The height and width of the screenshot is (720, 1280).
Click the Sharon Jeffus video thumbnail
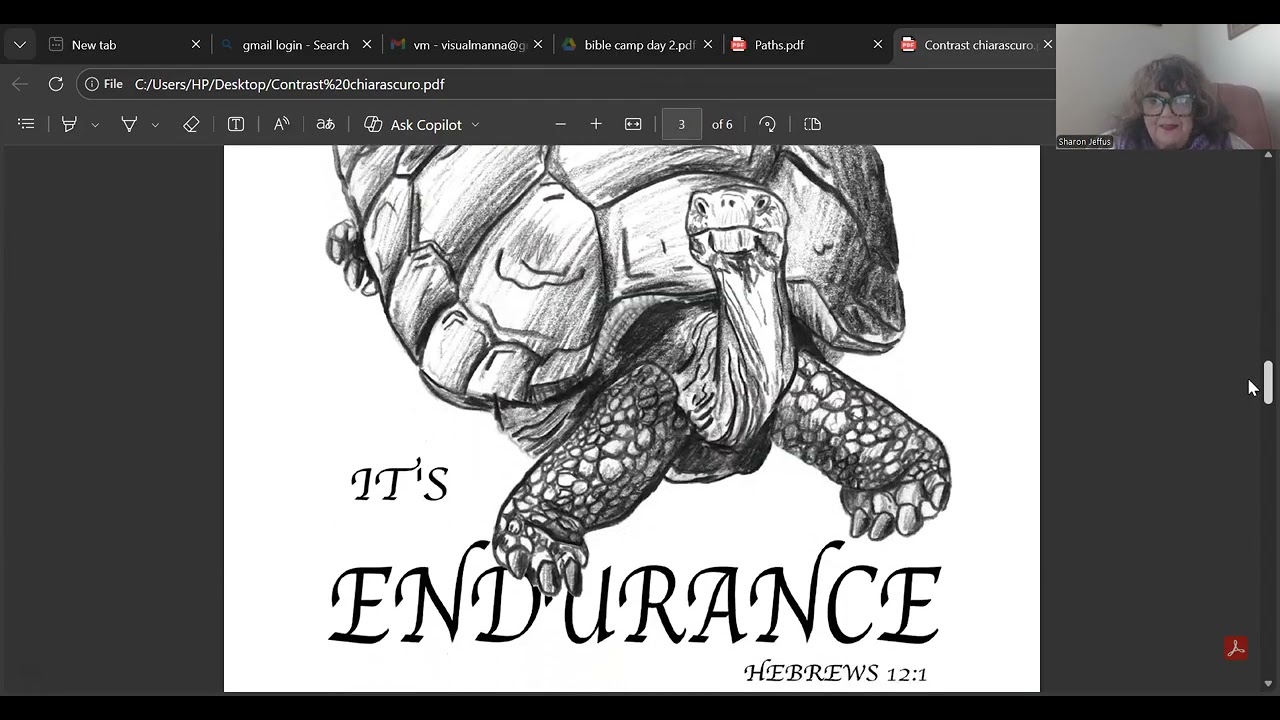click(x=1168, y=87)
